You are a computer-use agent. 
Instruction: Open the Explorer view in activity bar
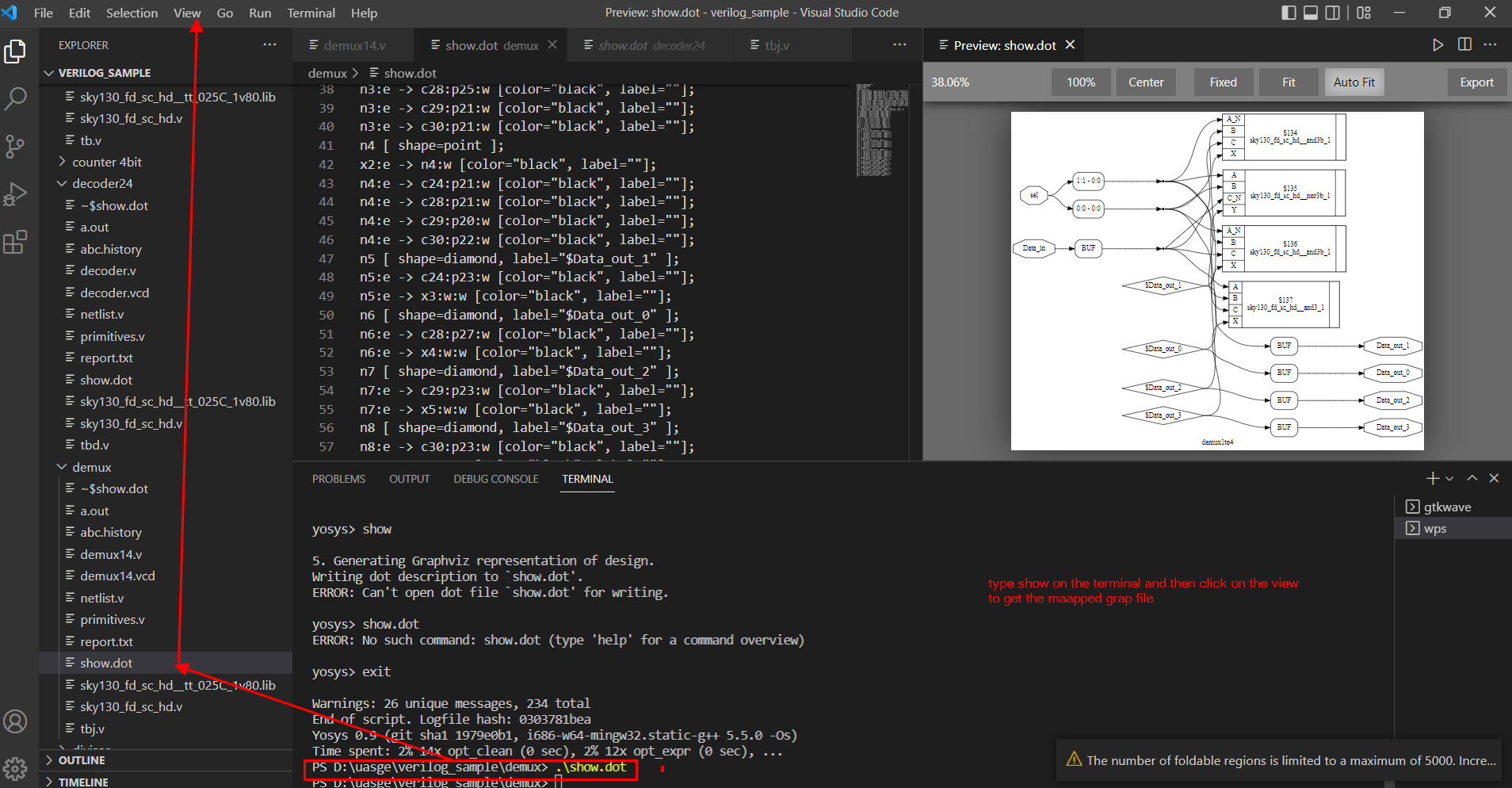[15, 52]
